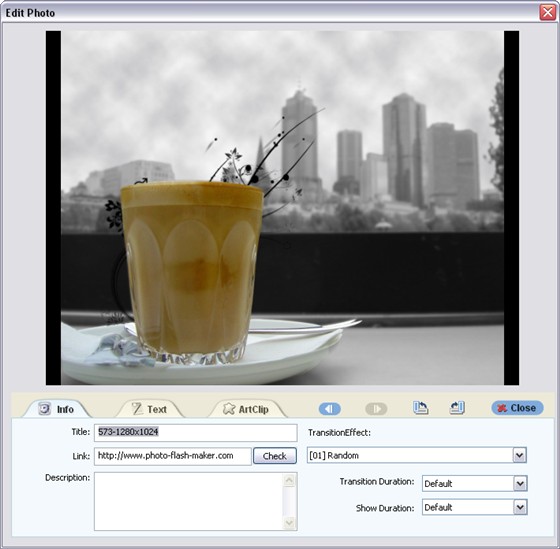Image resolution: width=560 pixels, height=549 pixels.
Task: Close the Edit Photo window with red X
Action: [x=548, y=12]
